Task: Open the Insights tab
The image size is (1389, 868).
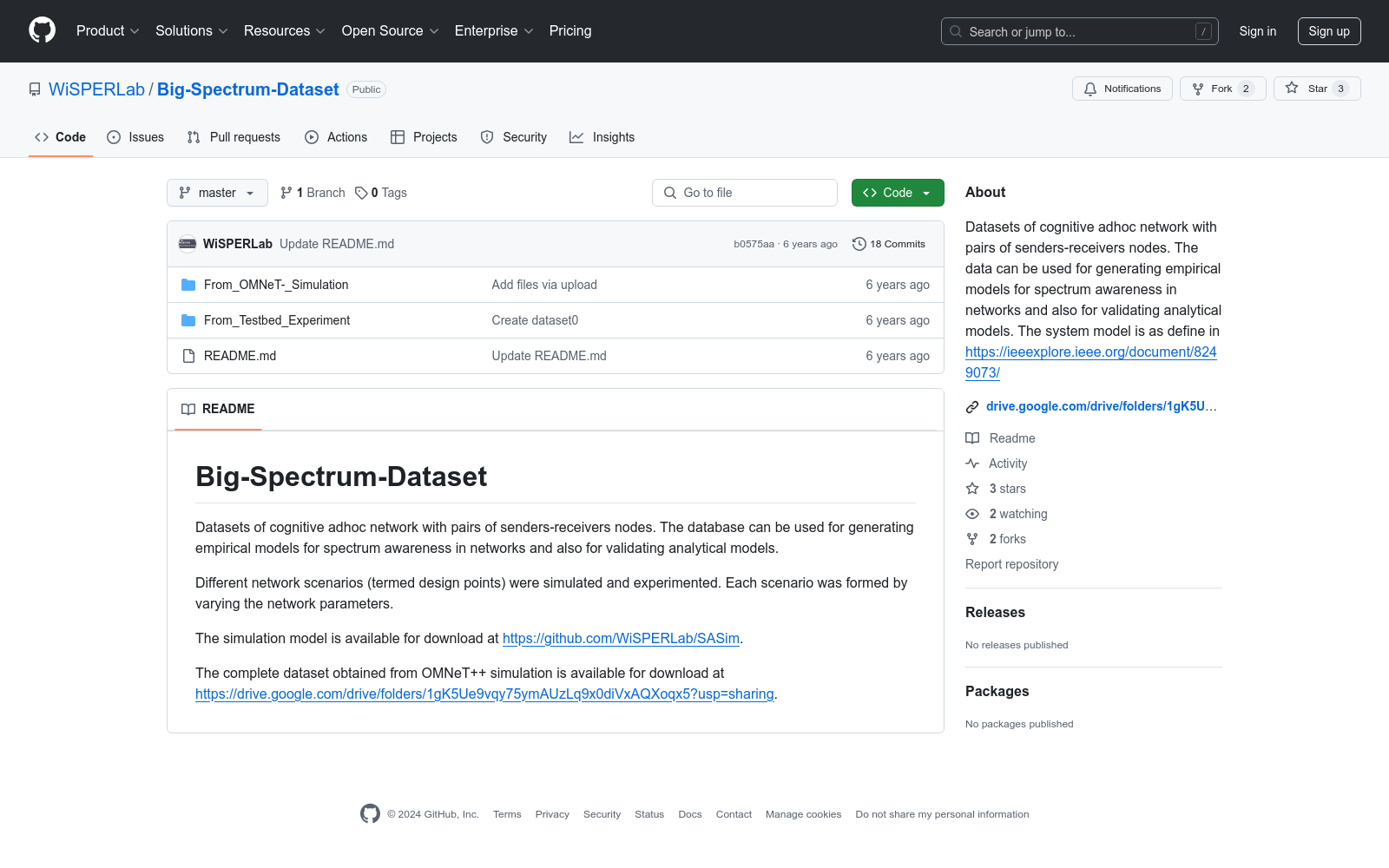Action: pos(602,137)
